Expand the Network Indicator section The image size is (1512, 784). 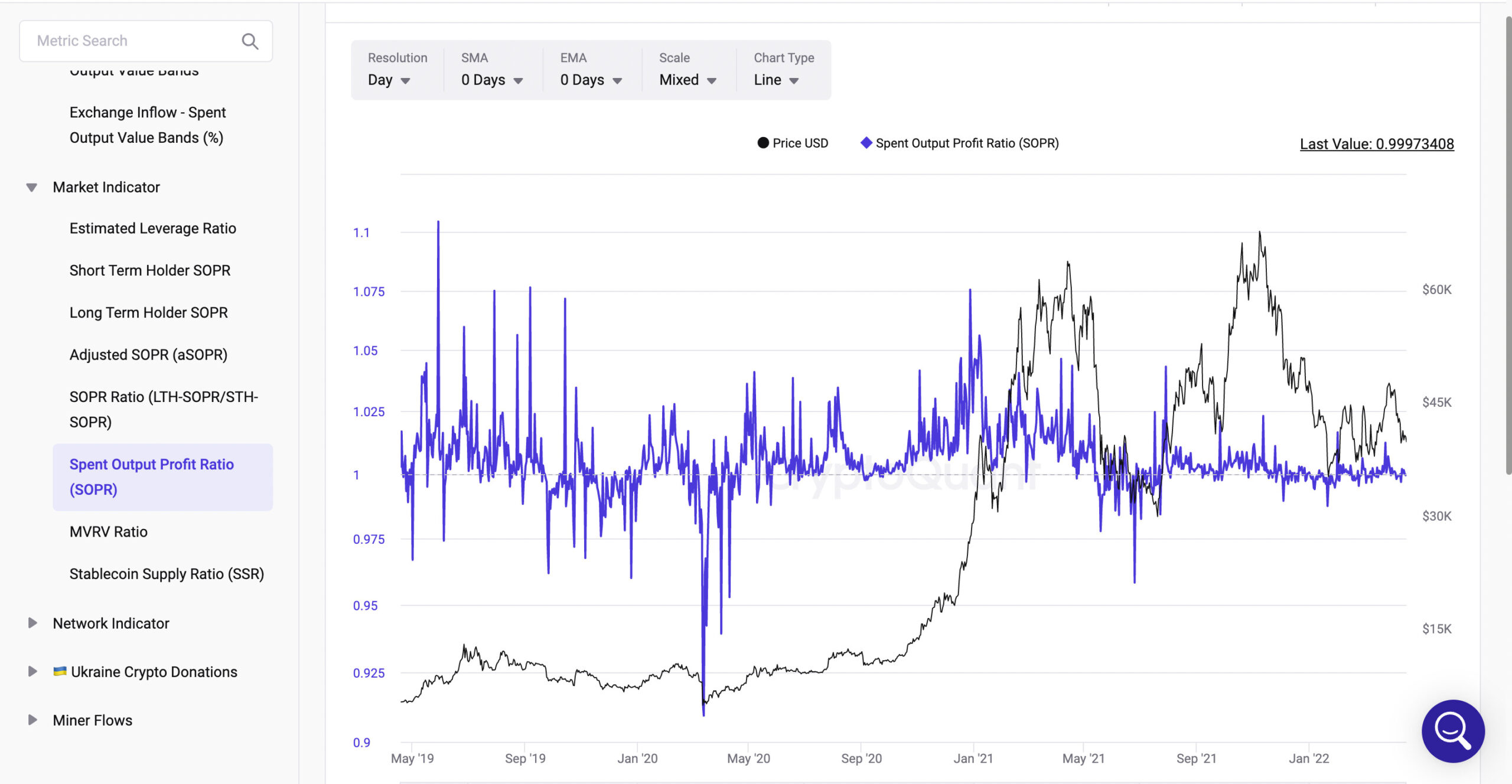(x=32, y=623)
